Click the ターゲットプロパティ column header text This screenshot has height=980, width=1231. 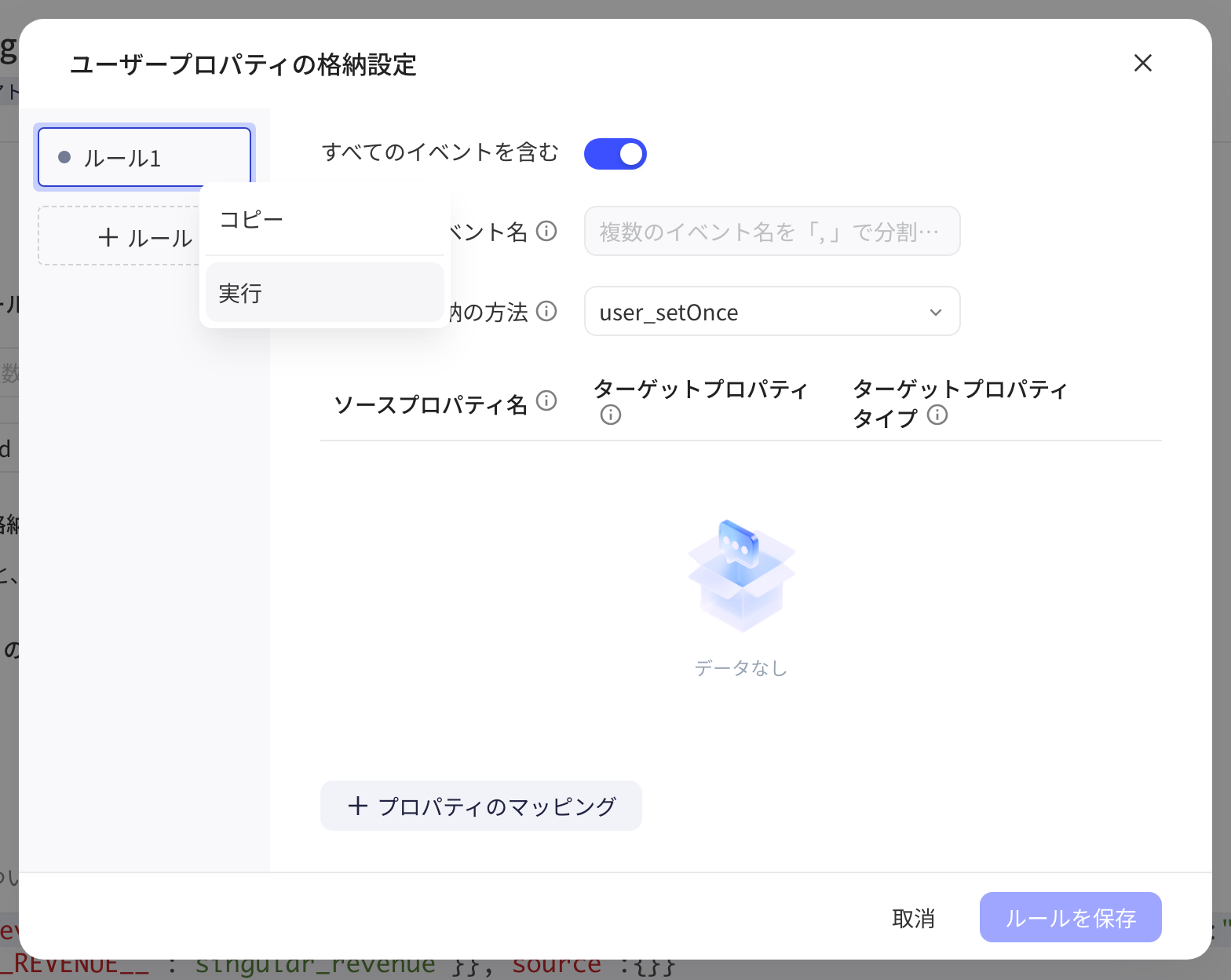tap(700, 389)
